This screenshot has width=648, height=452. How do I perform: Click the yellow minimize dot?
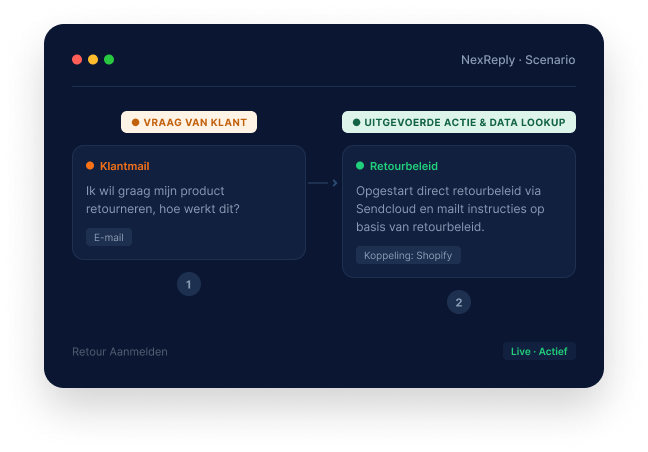point(93,59)
